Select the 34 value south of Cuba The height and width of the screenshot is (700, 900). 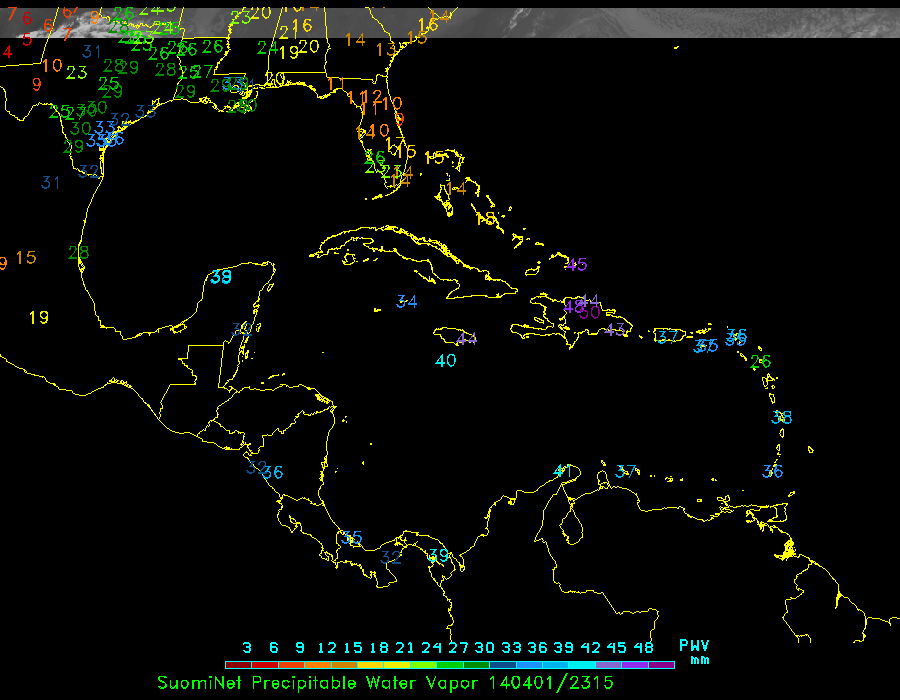tap(406, 301)
